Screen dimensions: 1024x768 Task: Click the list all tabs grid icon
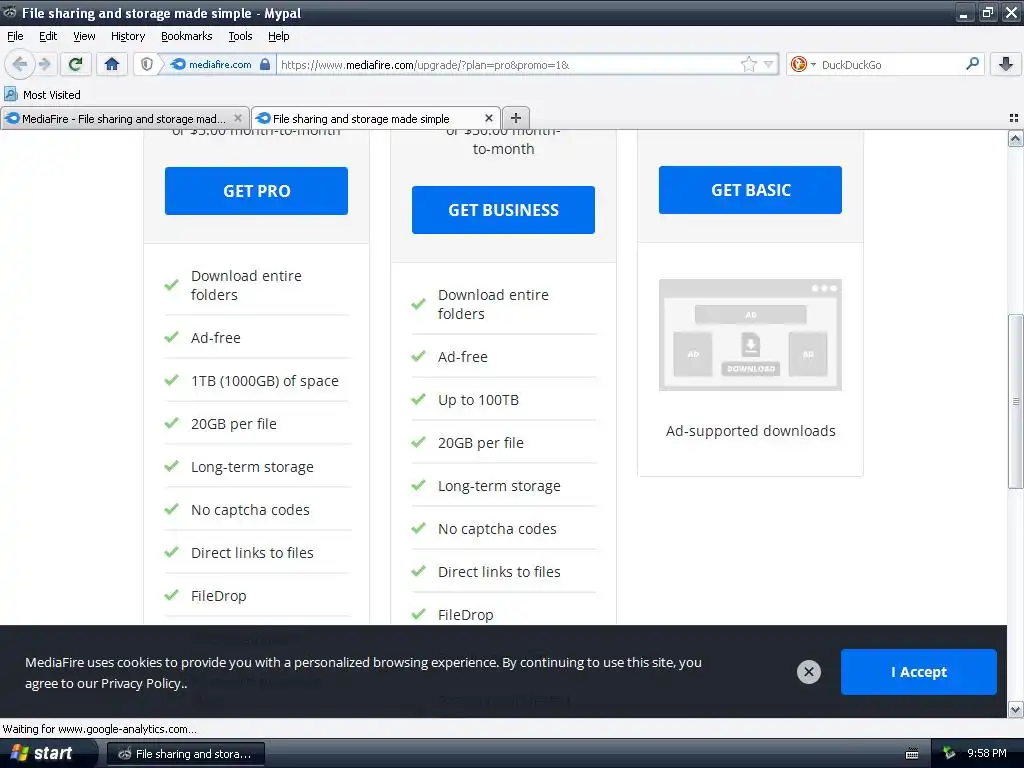click(x=1014, y=118)
